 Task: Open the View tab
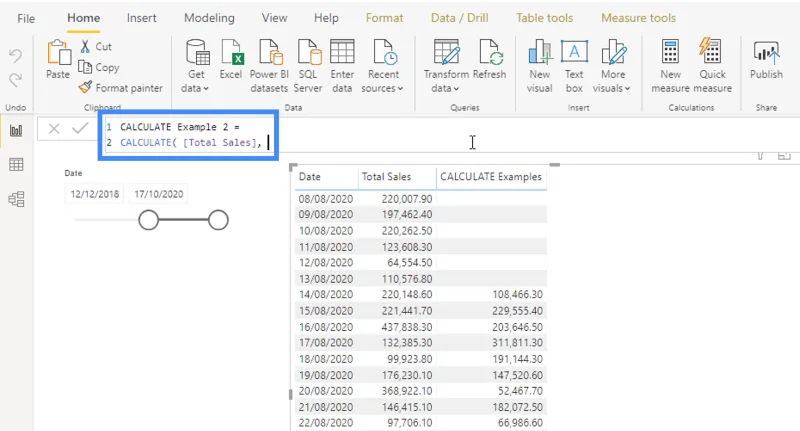click(274, 18)
